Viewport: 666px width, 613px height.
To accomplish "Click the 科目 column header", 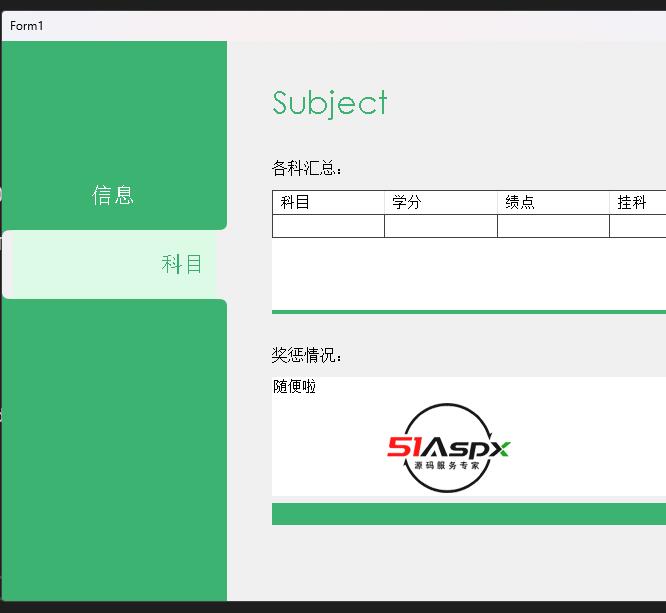I will [328, 203].
